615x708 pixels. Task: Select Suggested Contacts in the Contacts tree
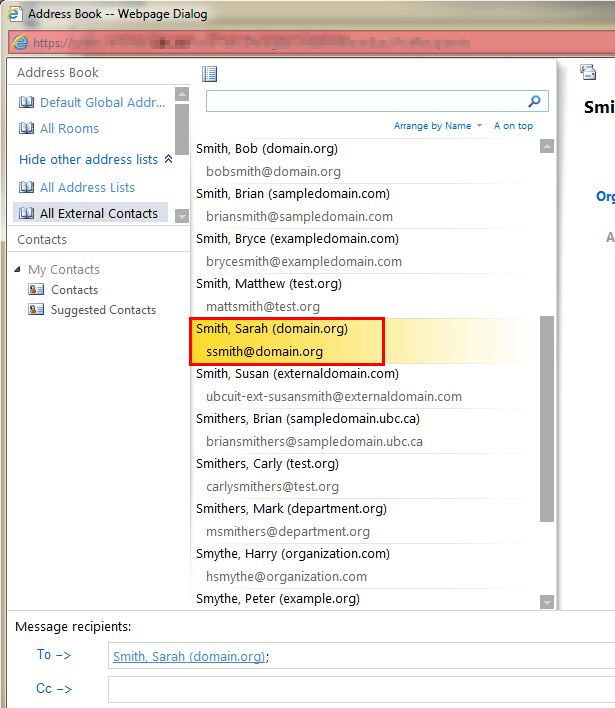pyautogui.click(x=104, y=310)
